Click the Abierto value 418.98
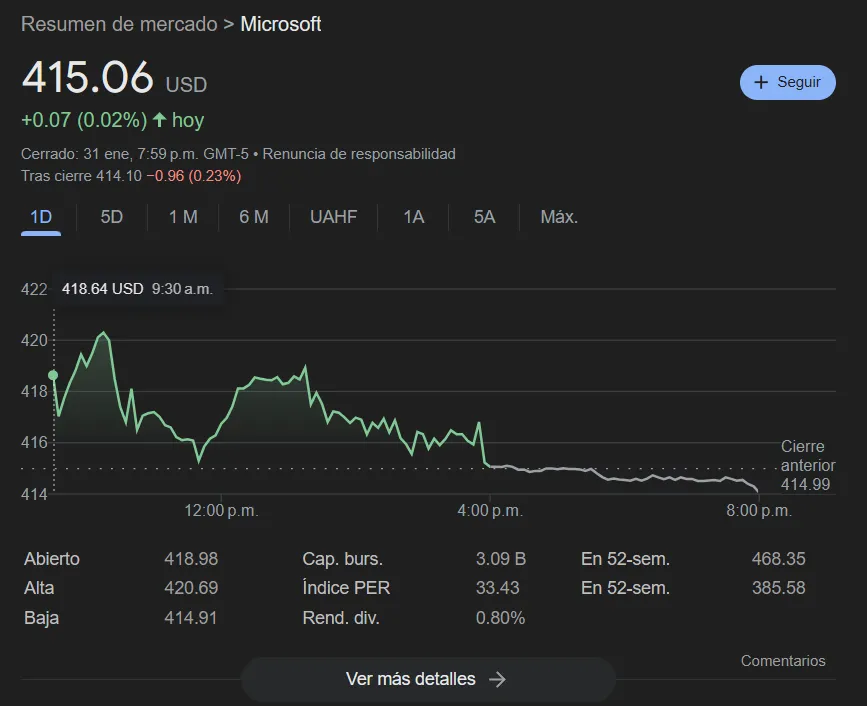 [x=191, y=559]
